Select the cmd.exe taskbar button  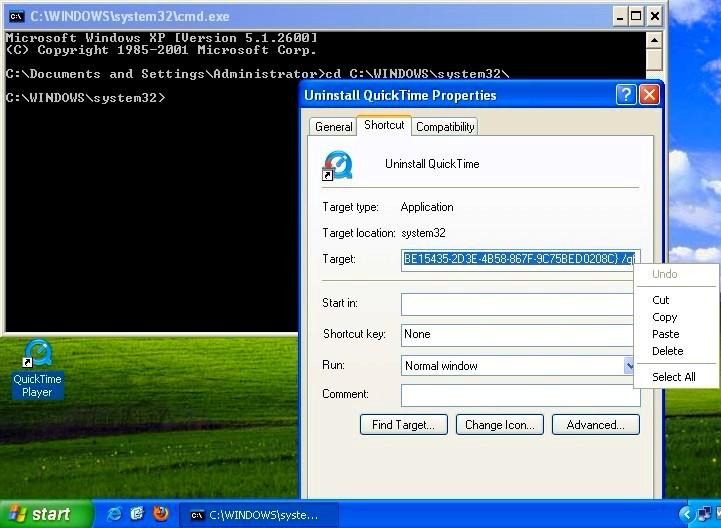click(258, 515)
